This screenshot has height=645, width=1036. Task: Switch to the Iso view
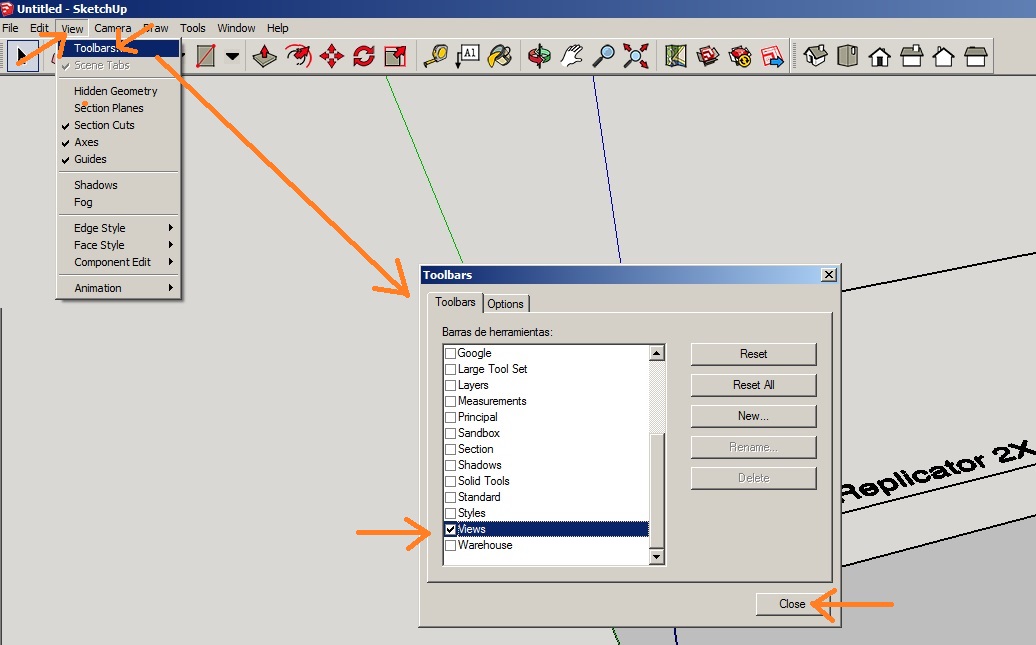[x=815, y=56]
